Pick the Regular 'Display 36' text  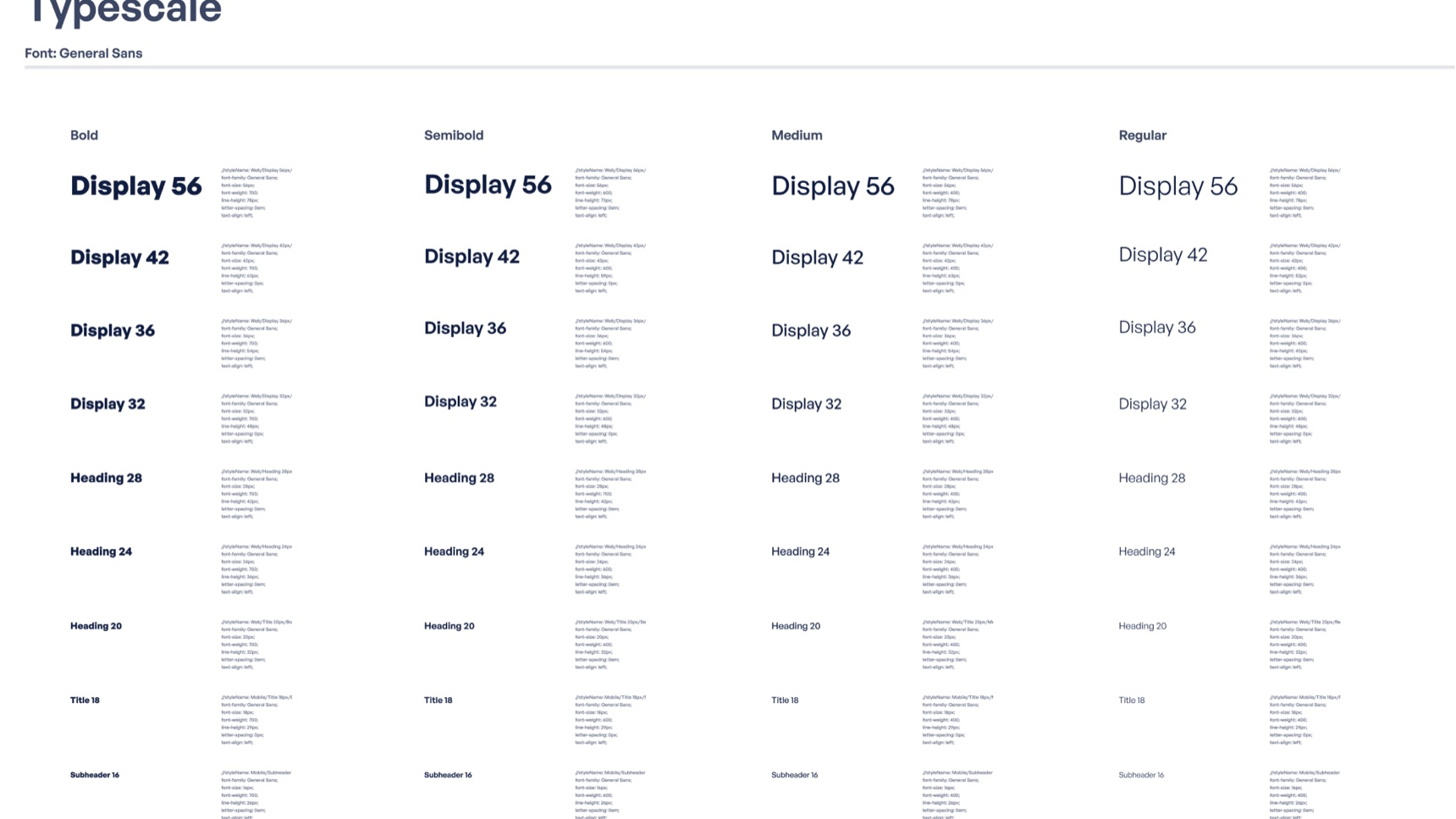(x=1156, y=328)
